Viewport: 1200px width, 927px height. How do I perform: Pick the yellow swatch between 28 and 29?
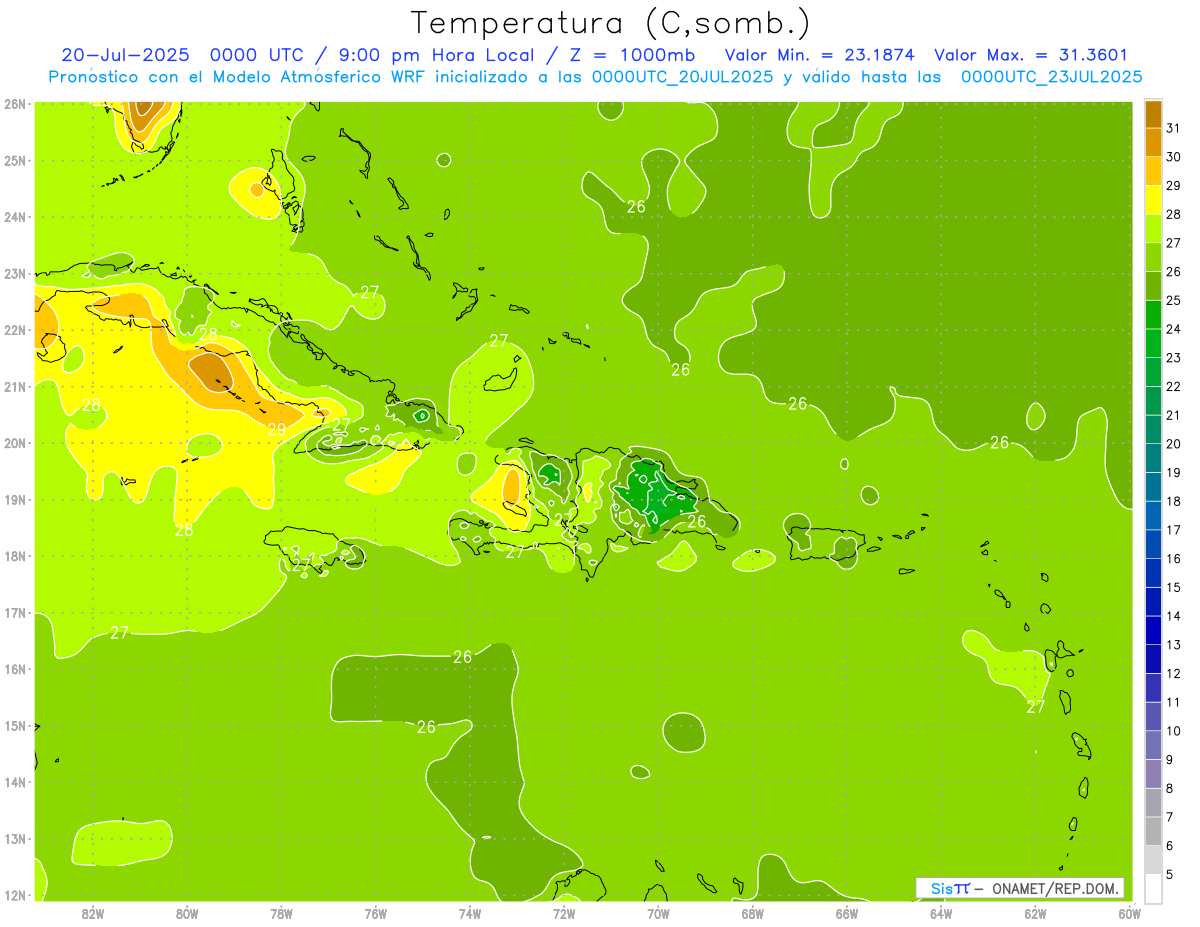point(1153,200)
